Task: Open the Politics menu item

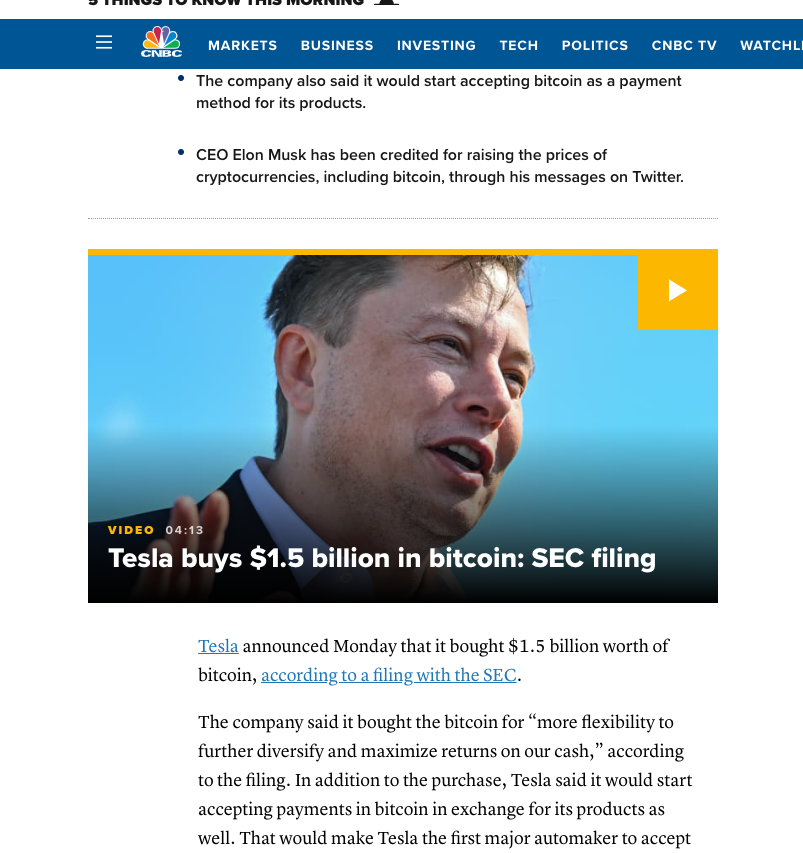Action: (595, 45)
